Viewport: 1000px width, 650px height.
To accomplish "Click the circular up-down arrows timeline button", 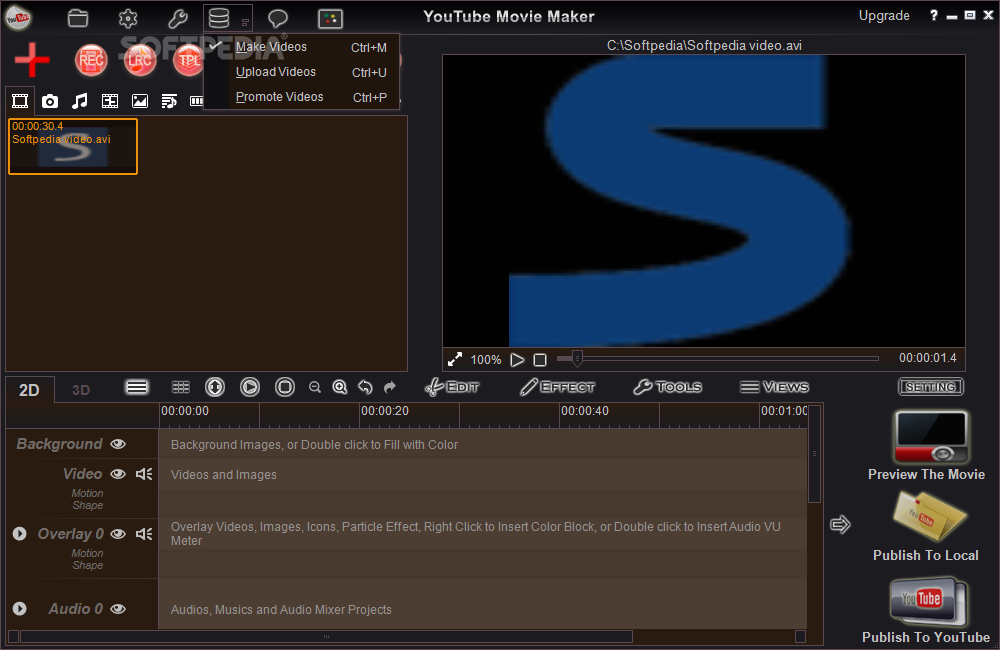I will coord(215,387).
